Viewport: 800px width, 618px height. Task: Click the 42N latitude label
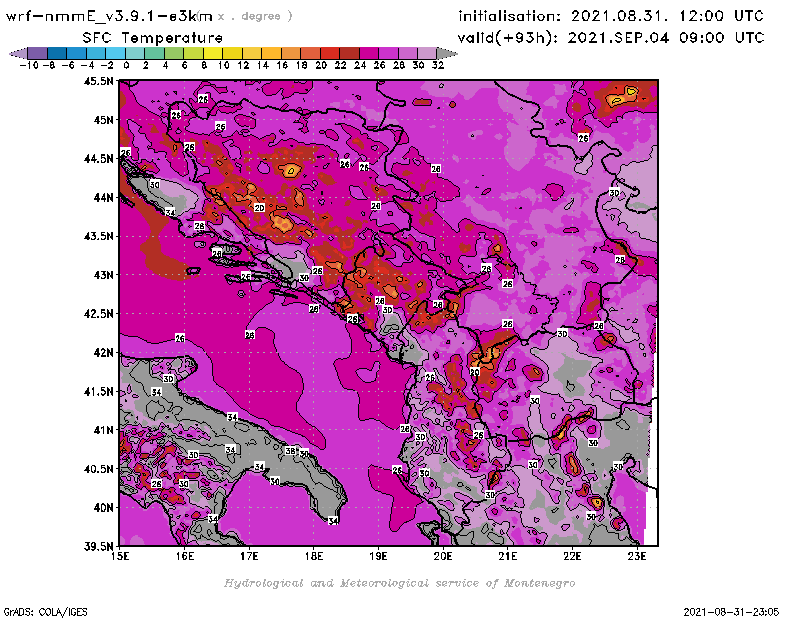click(x=103, y=353)
